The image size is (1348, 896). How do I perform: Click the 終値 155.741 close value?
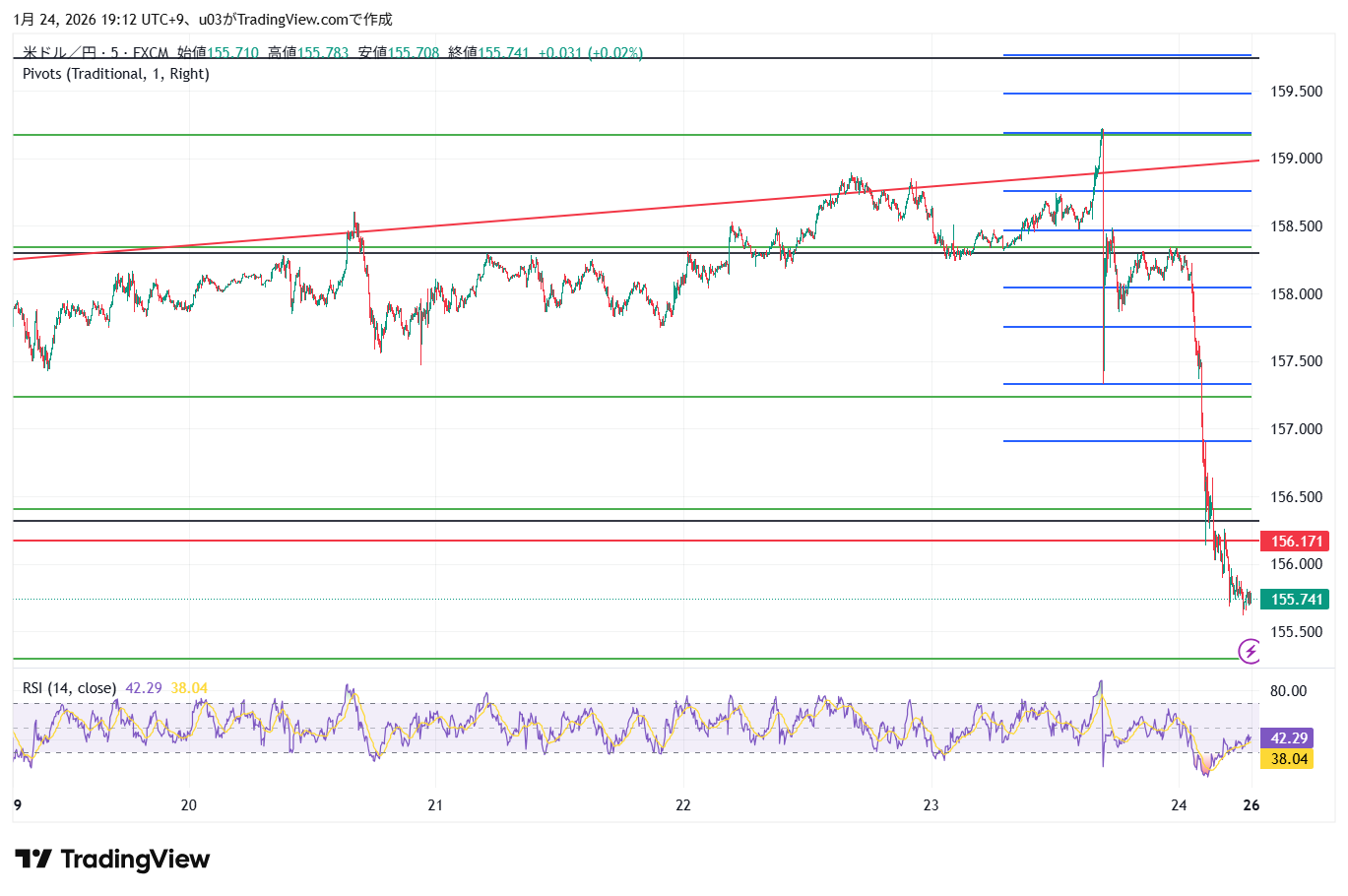(488, 52)
